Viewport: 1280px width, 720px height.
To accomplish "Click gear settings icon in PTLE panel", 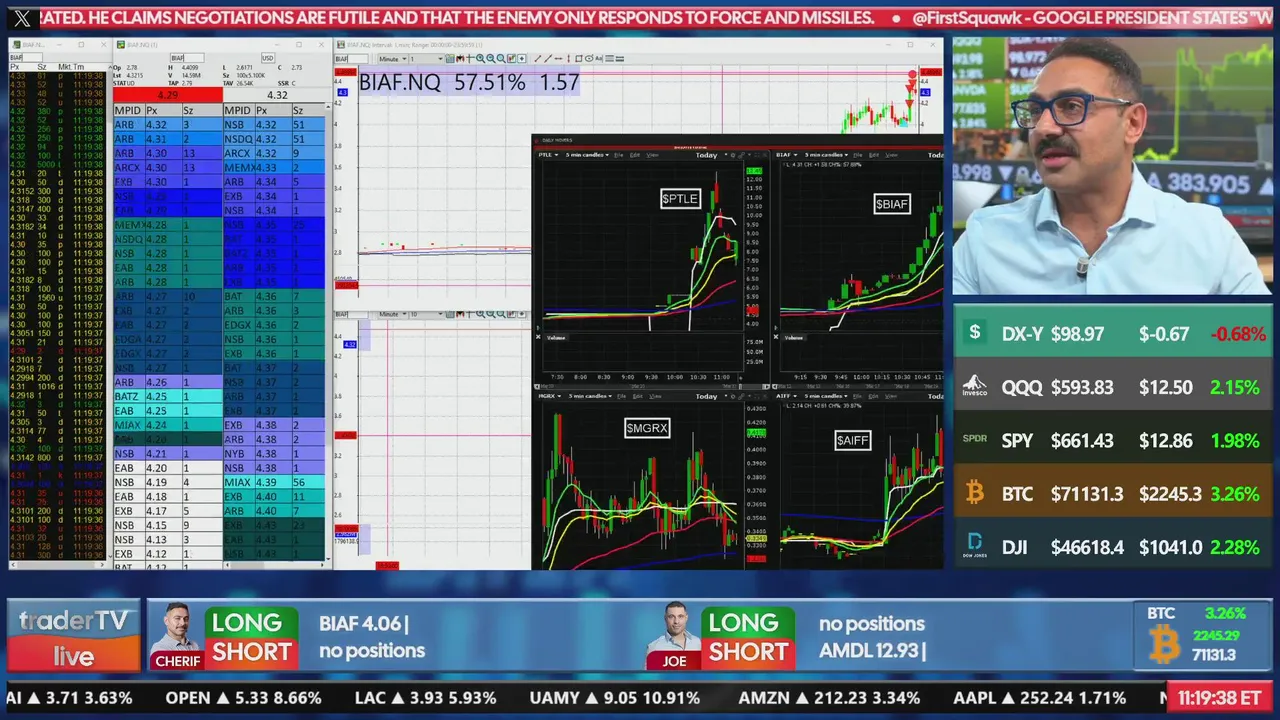I will 733,155.
